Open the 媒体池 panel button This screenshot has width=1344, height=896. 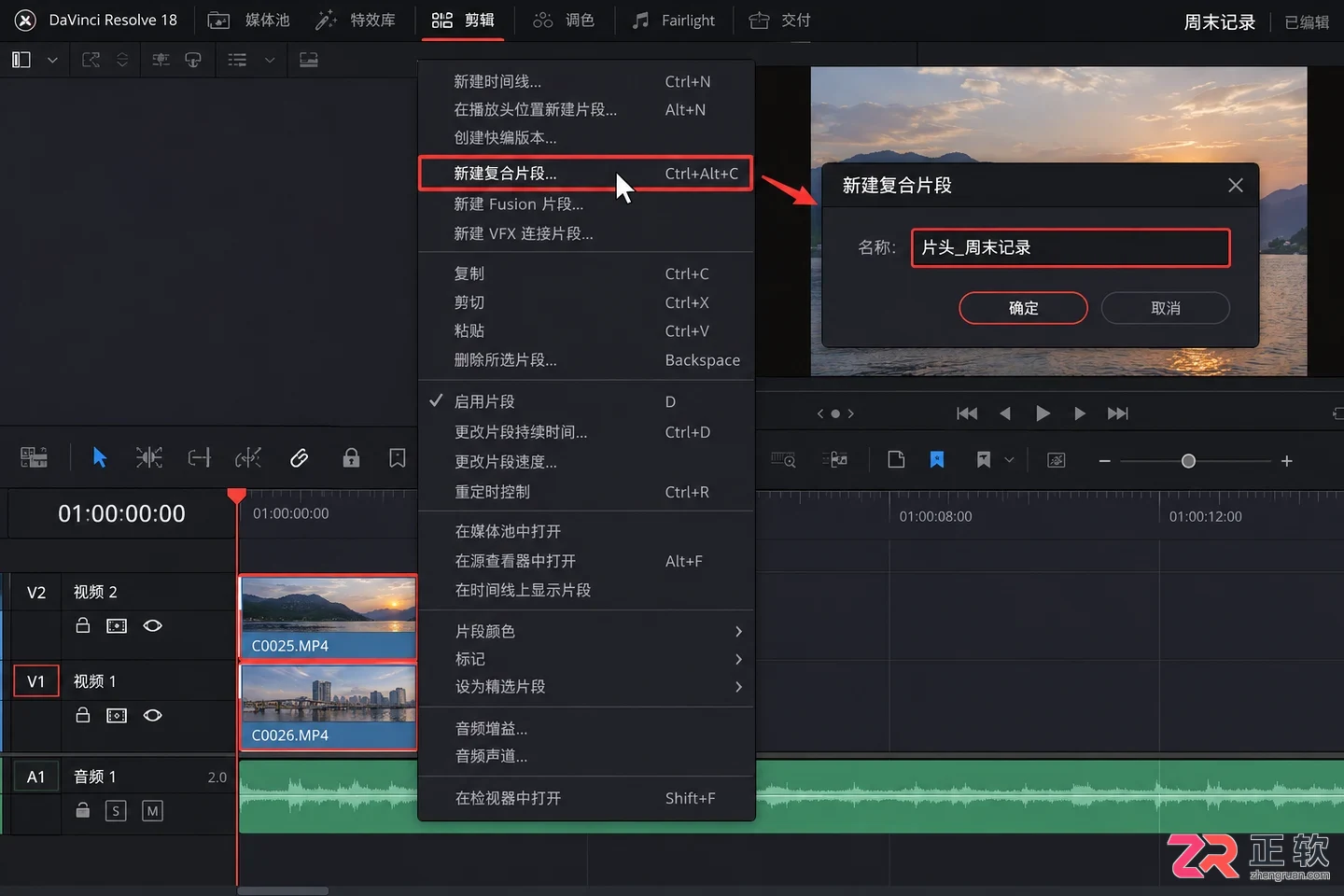click(x=248, y=21)
